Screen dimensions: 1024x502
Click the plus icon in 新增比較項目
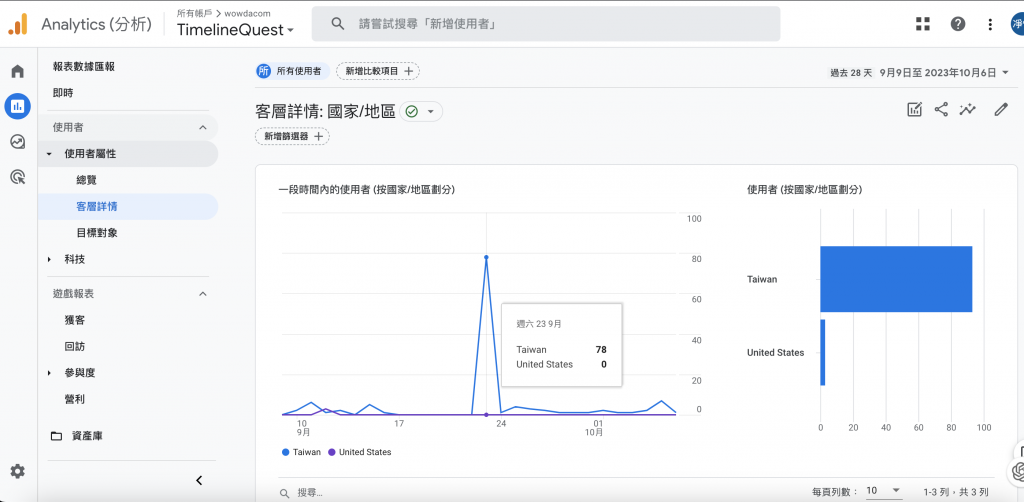pyautogui.click(x=409, y=71)
